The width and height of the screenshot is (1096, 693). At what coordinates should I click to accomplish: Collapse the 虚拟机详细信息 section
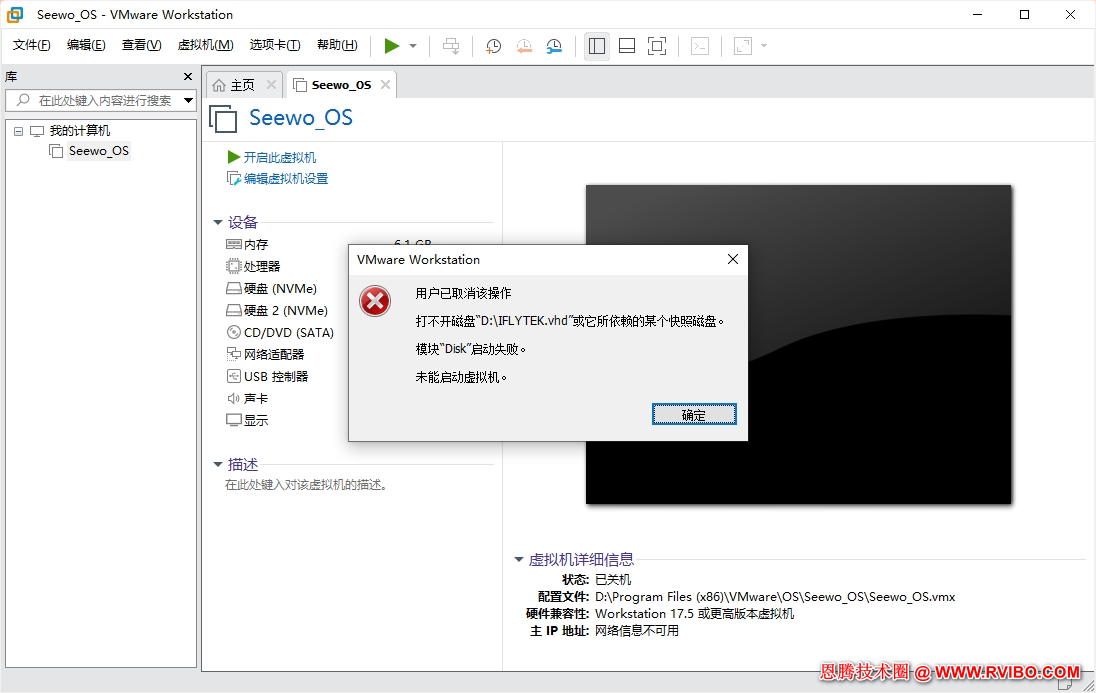tap(519, 559)
